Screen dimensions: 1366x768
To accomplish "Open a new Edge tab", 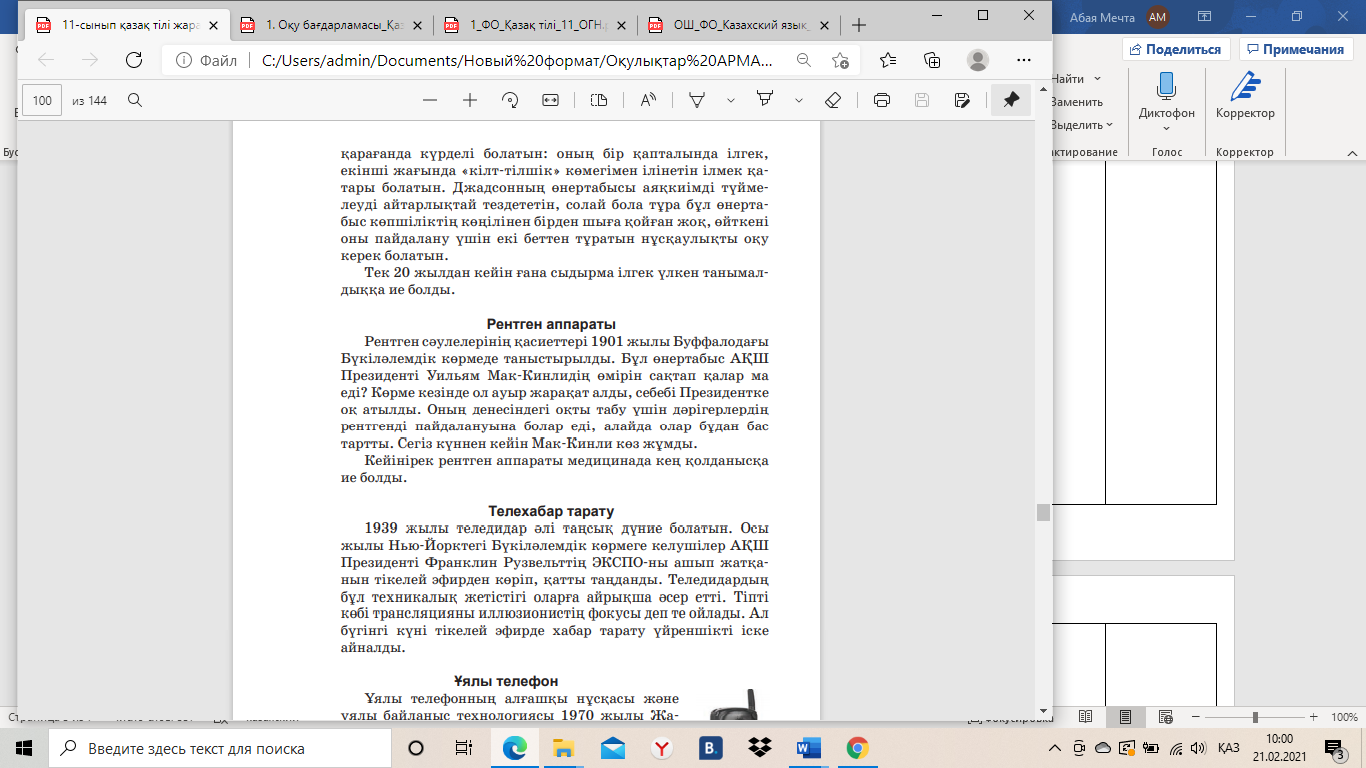I will tap(858, 25).
